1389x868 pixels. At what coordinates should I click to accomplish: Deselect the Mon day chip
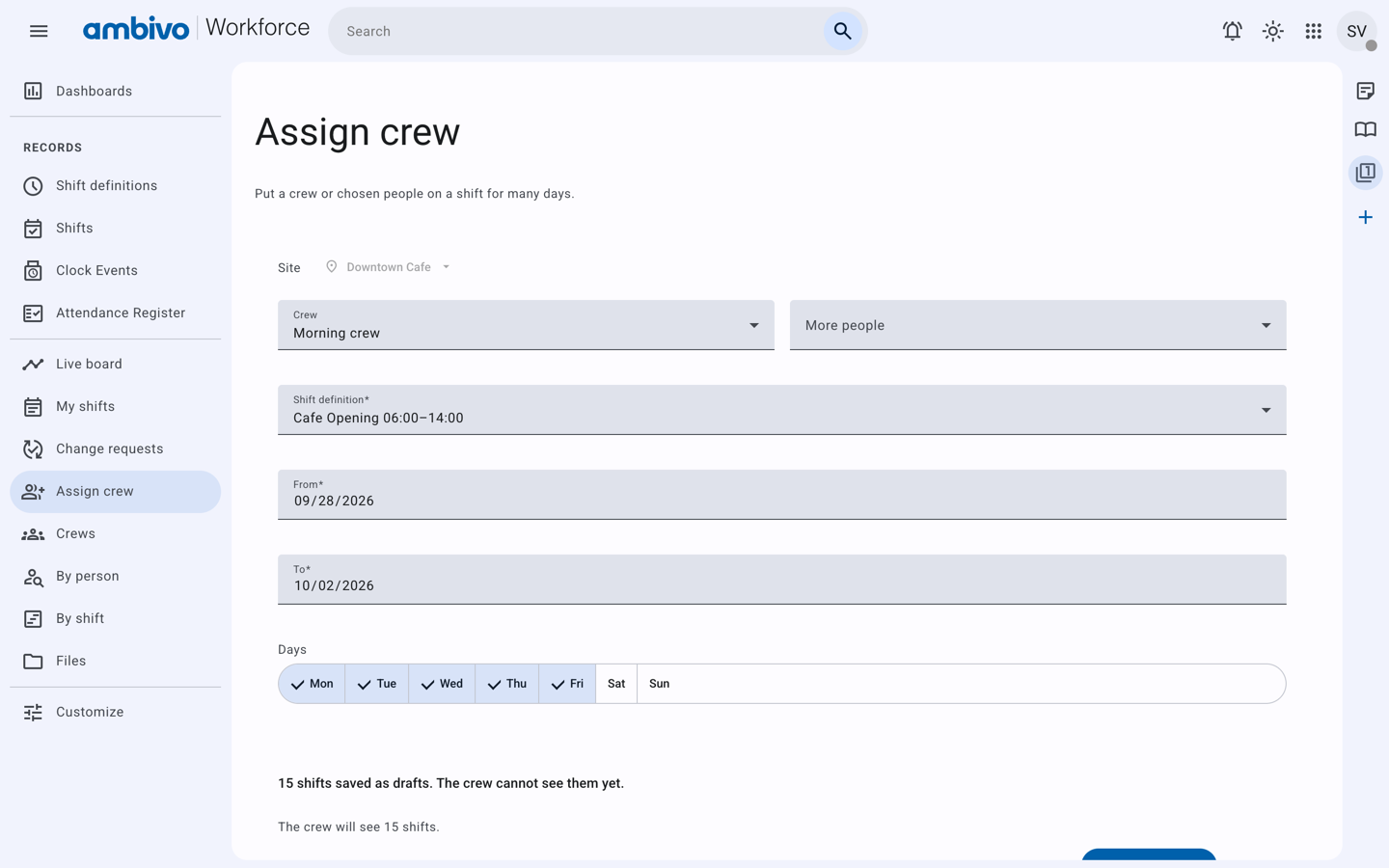coord(312,684)
